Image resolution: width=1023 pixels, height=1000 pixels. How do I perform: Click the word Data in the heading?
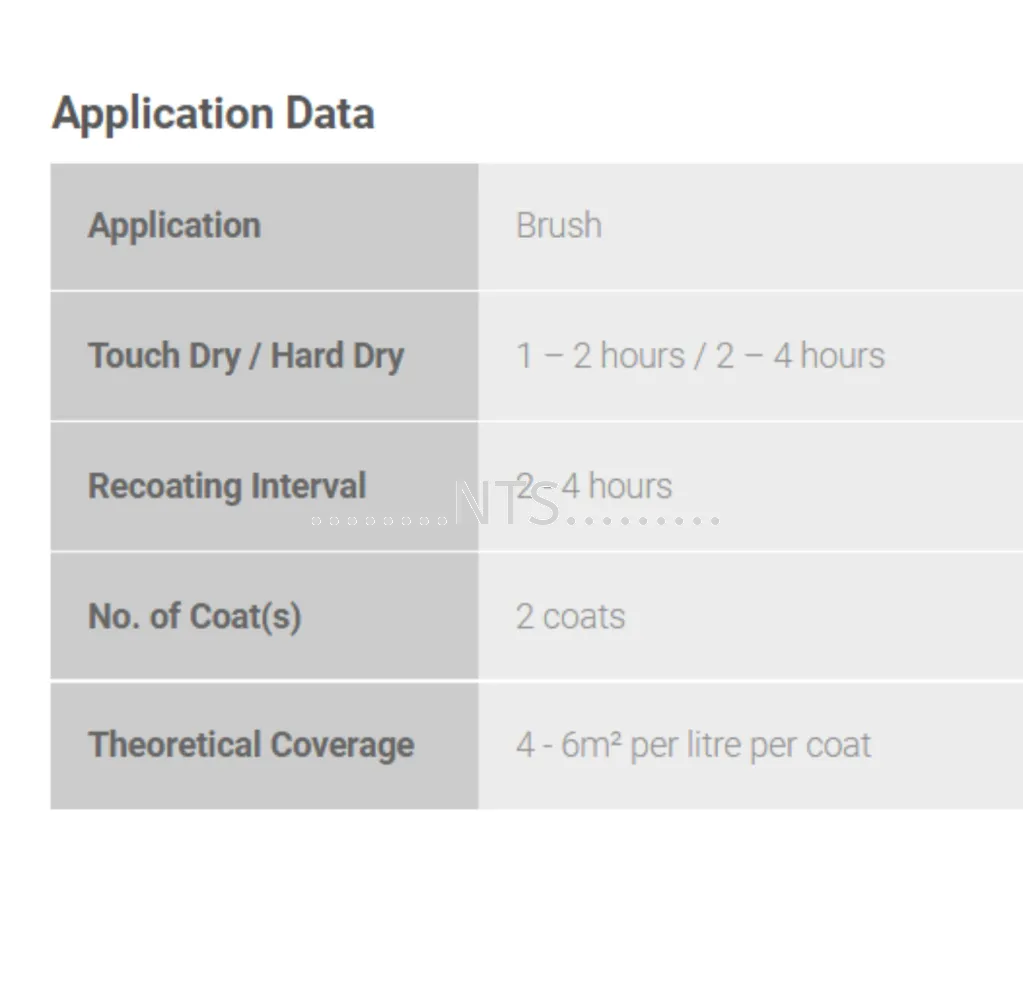(x=330, y=113)
